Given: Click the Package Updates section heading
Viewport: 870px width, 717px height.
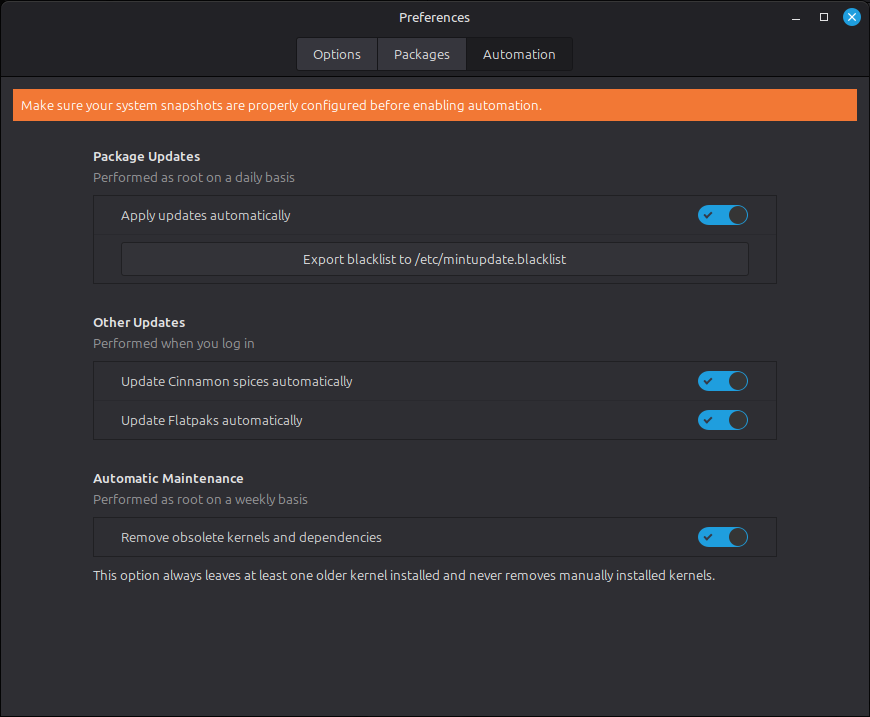Looking at the screenshot, I should (146, 156).
